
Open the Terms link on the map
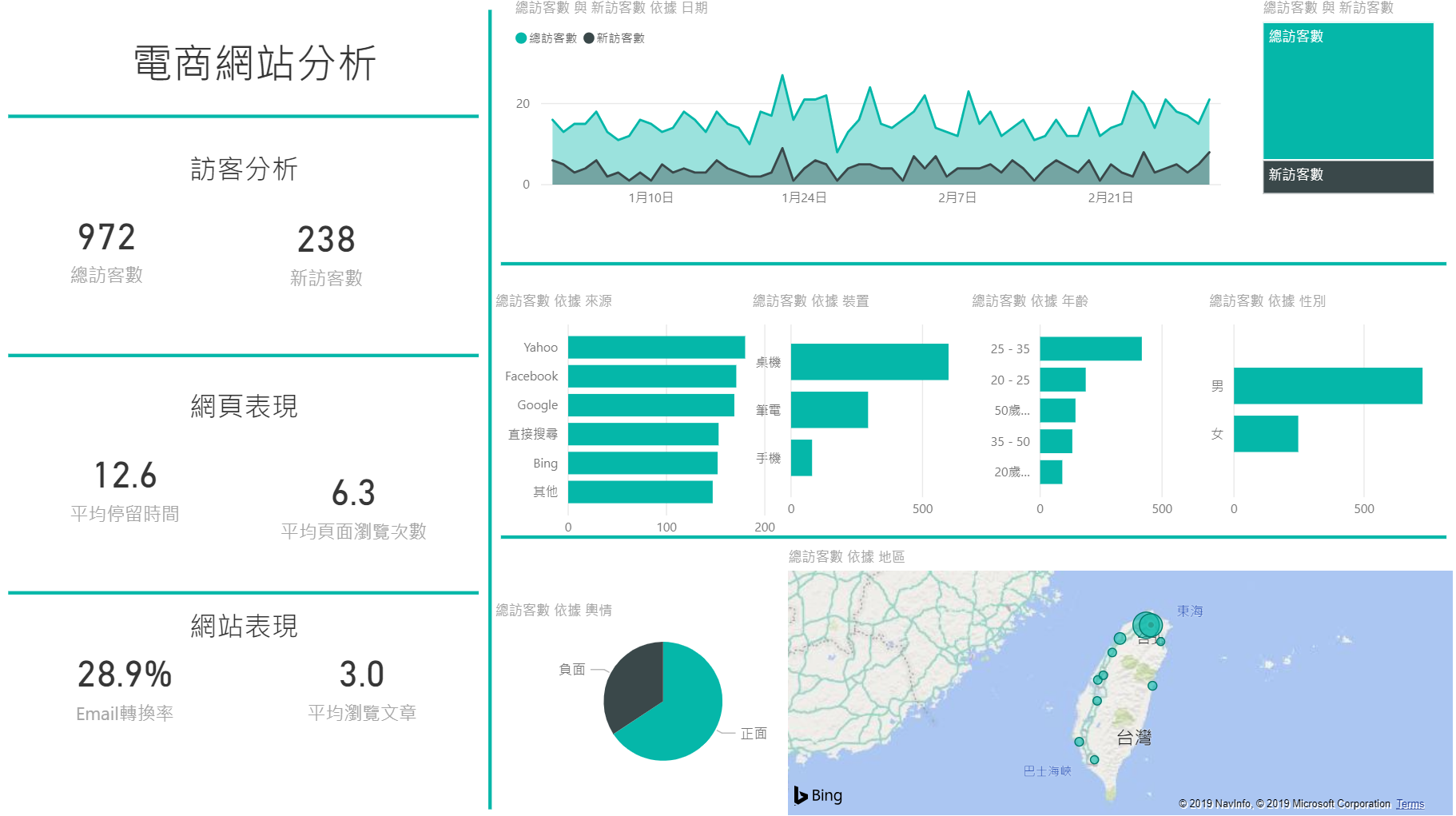click(x=1410, y=804)
